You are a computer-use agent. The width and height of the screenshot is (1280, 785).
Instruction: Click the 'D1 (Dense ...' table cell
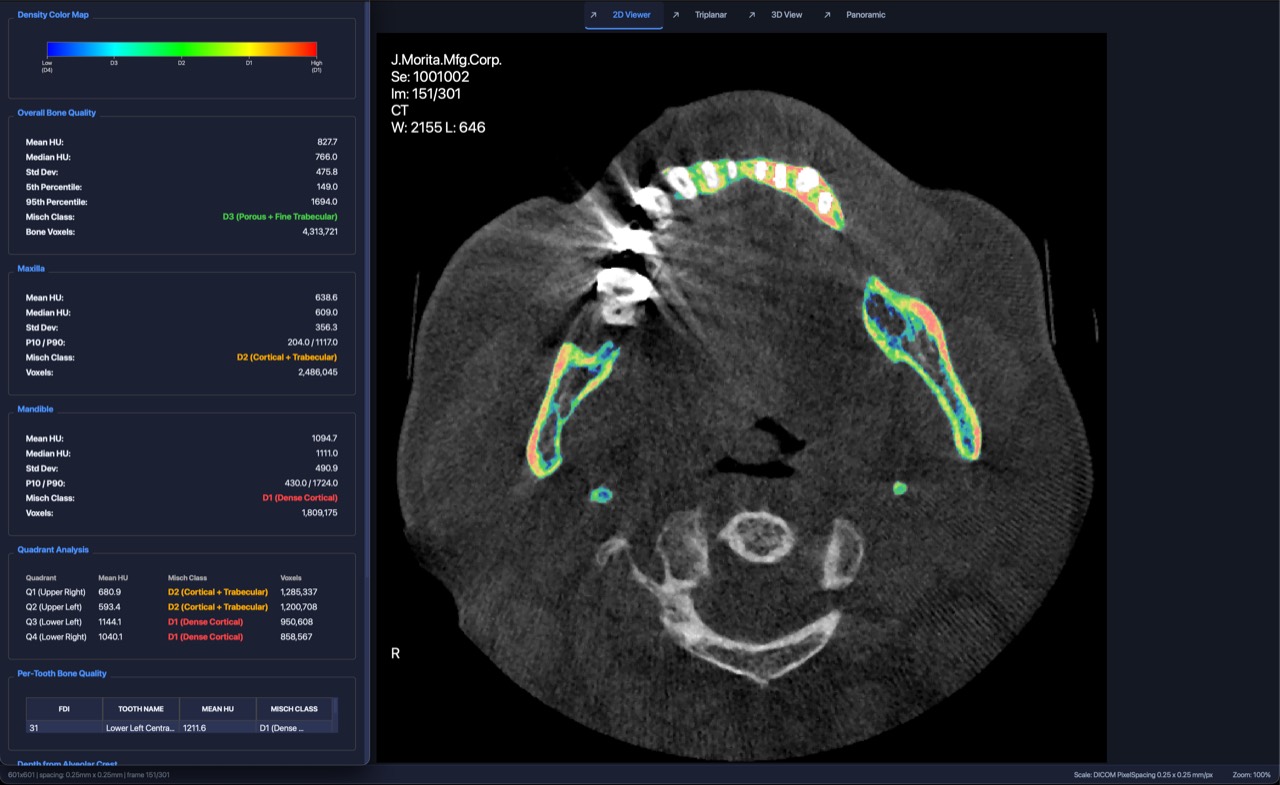[x=294, y=728]
